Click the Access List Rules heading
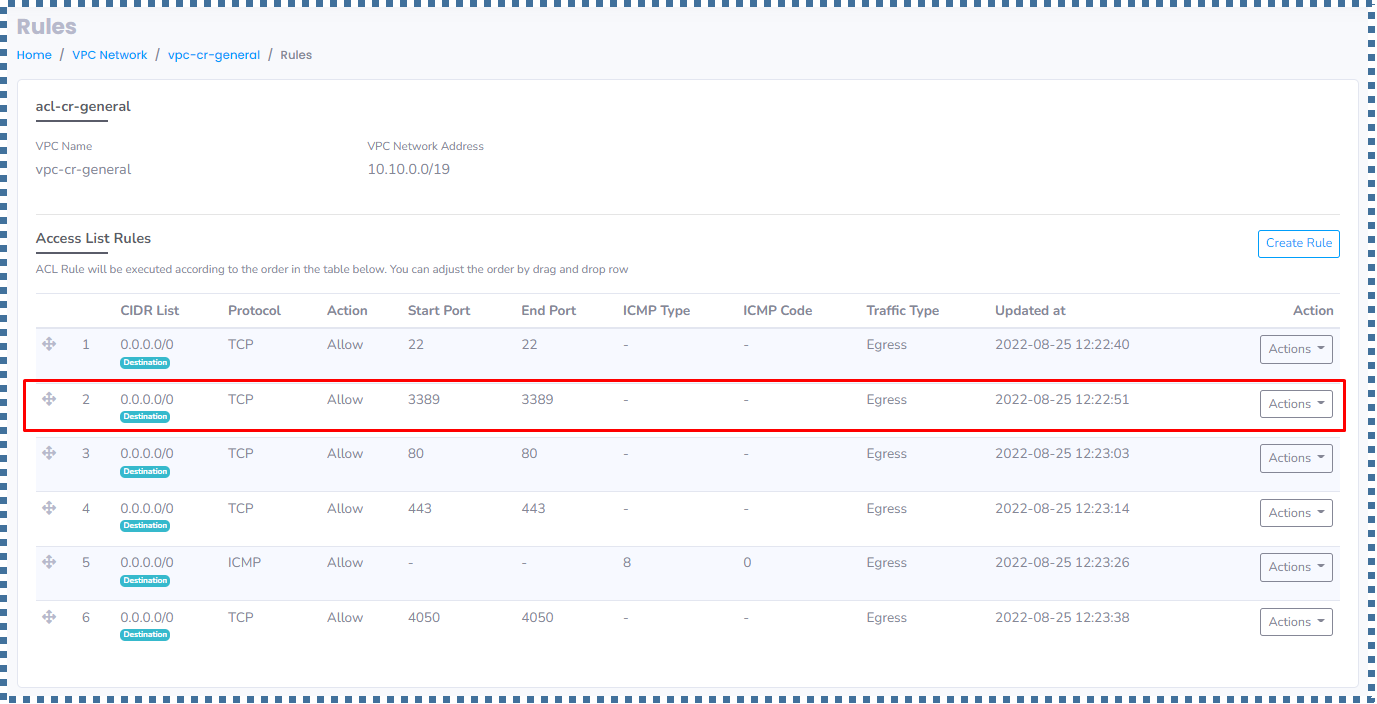Image resolution: width=1377 pixels, height=704 pixels. pyautogui.click(x=93, y=238)
